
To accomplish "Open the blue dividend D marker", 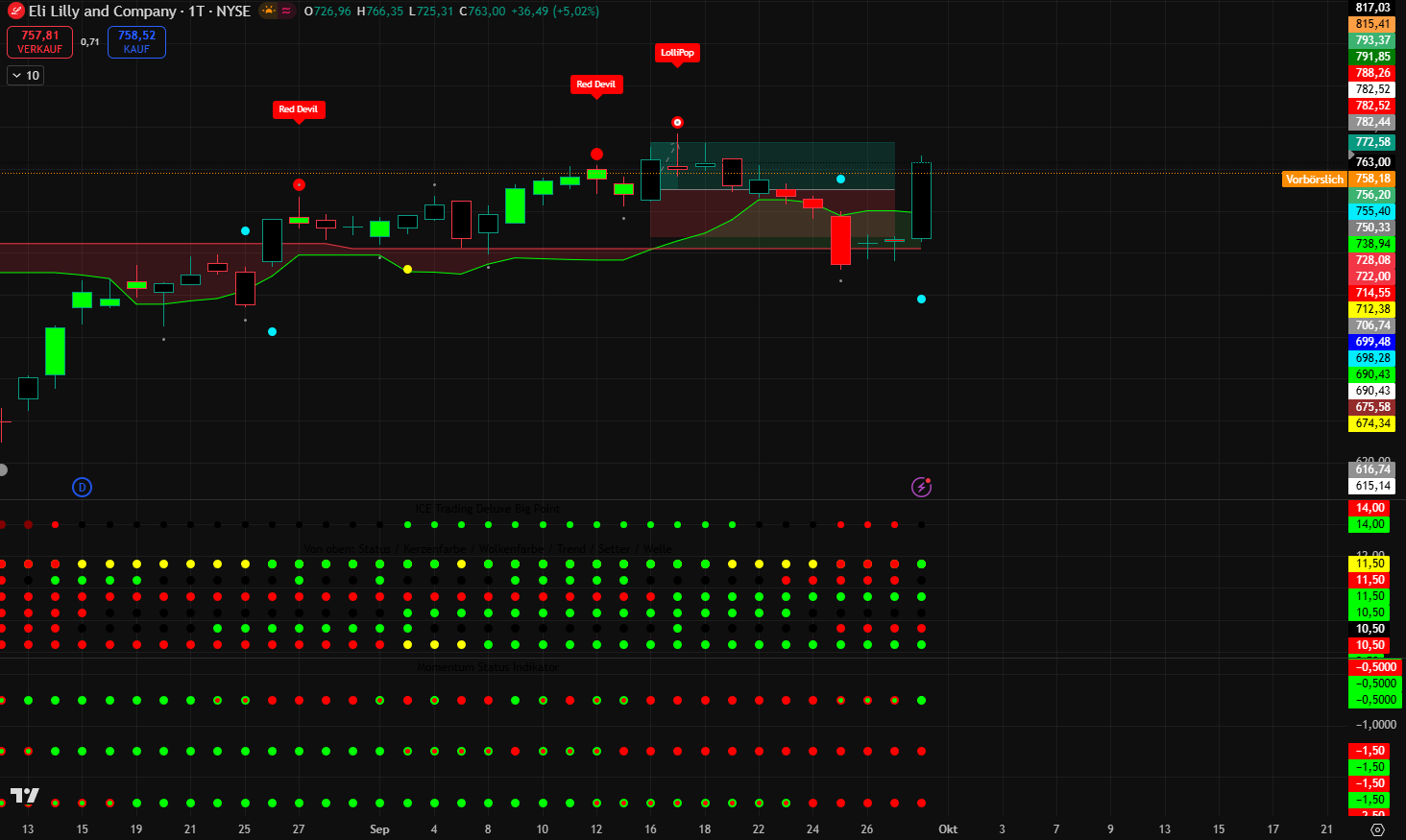I will pos(82,487).
